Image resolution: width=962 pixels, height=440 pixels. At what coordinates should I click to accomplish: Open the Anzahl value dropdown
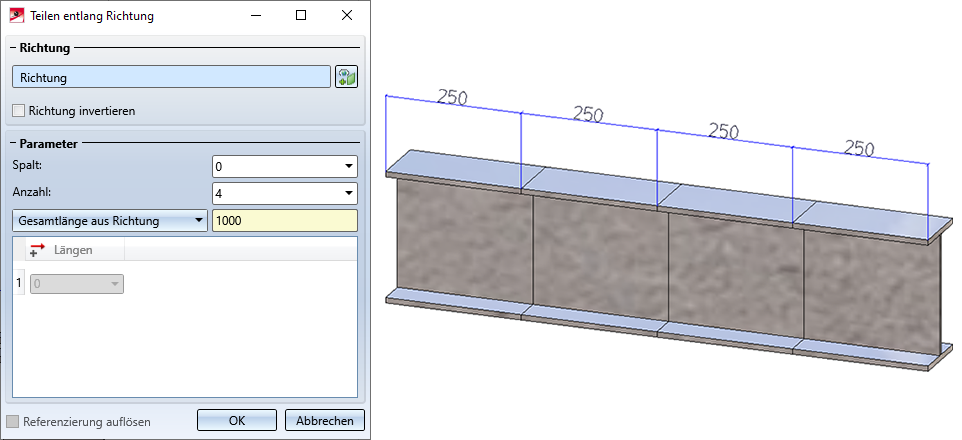pyautogui.click(x=348, y=193)
